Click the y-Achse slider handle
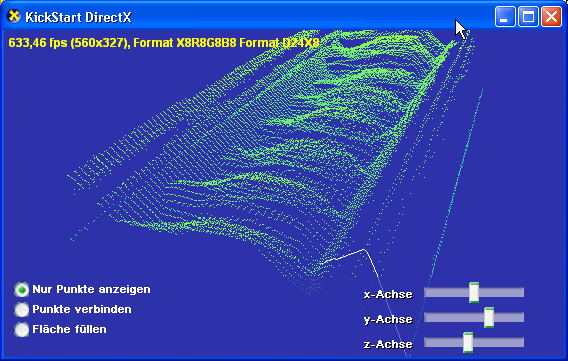Image resolution: width=568 pixels, height=361 pixels. (489, 317)
